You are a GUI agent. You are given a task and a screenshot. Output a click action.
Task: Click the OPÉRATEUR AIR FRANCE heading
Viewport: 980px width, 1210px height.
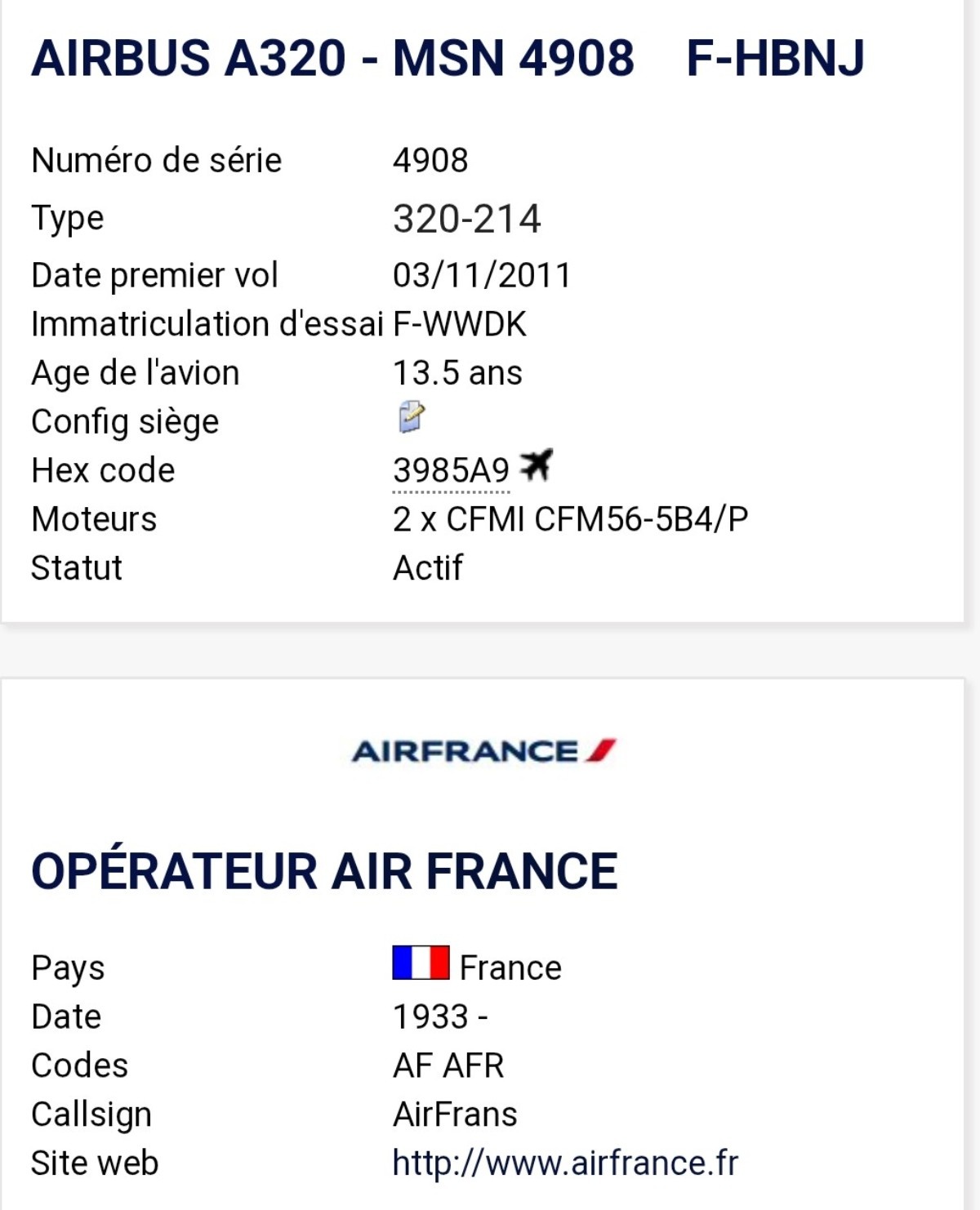pyautogui.click(x=324, y=870)
